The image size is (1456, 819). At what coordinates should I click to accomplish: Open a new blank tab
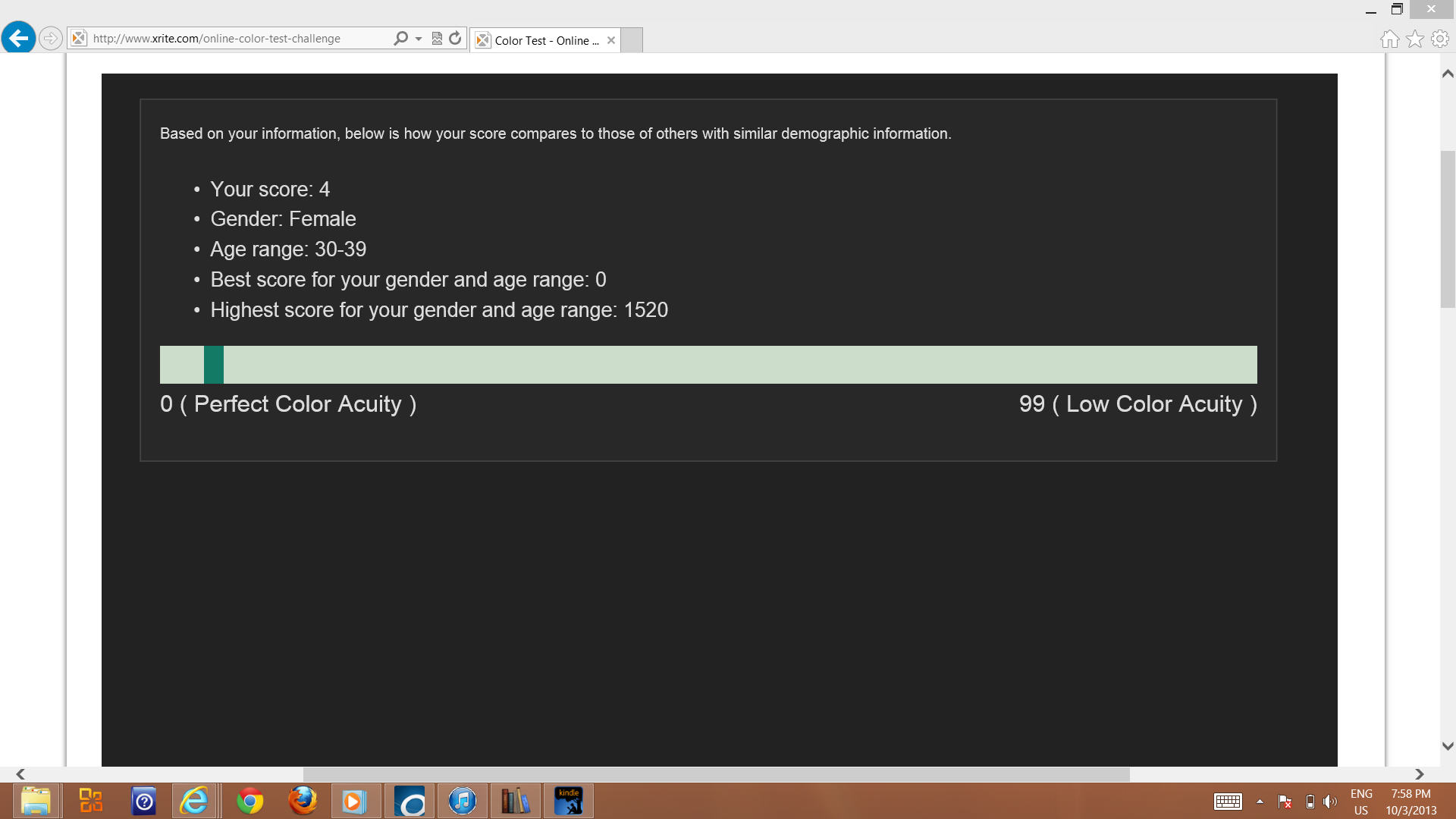coord(632,40)
